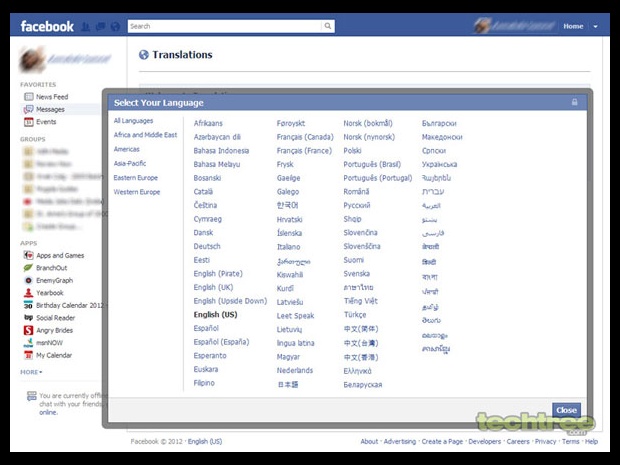Open English (US) footer language link
This screenshot has width=620, height=465.
[205, 441]
